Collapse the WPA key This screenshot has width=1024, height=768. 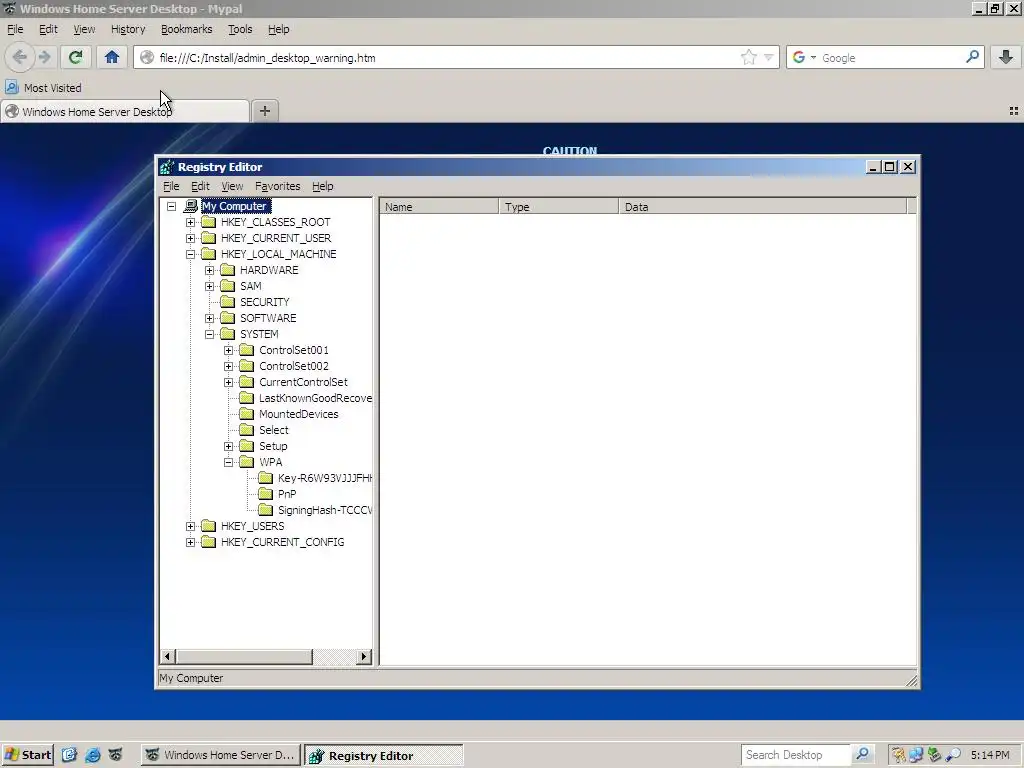point(228,462)
